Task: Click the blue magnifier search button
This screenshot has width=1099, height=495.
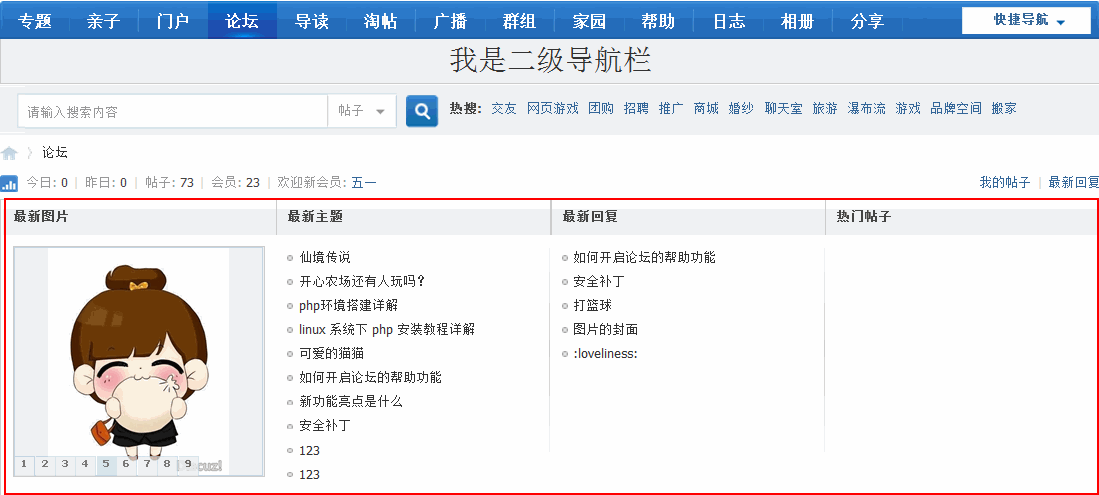Action: point(422,111)
